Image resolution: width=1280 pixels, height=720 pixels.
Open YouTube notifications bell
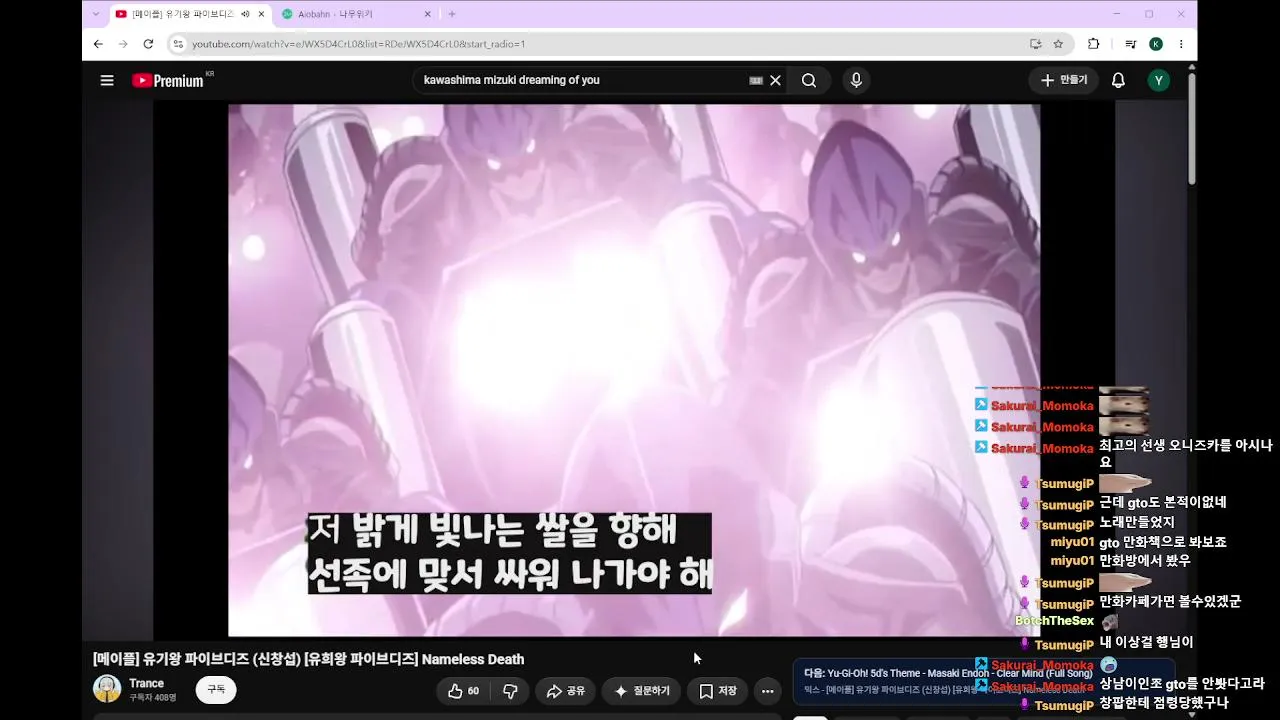pyautogui.click(x=1118, y=81)
